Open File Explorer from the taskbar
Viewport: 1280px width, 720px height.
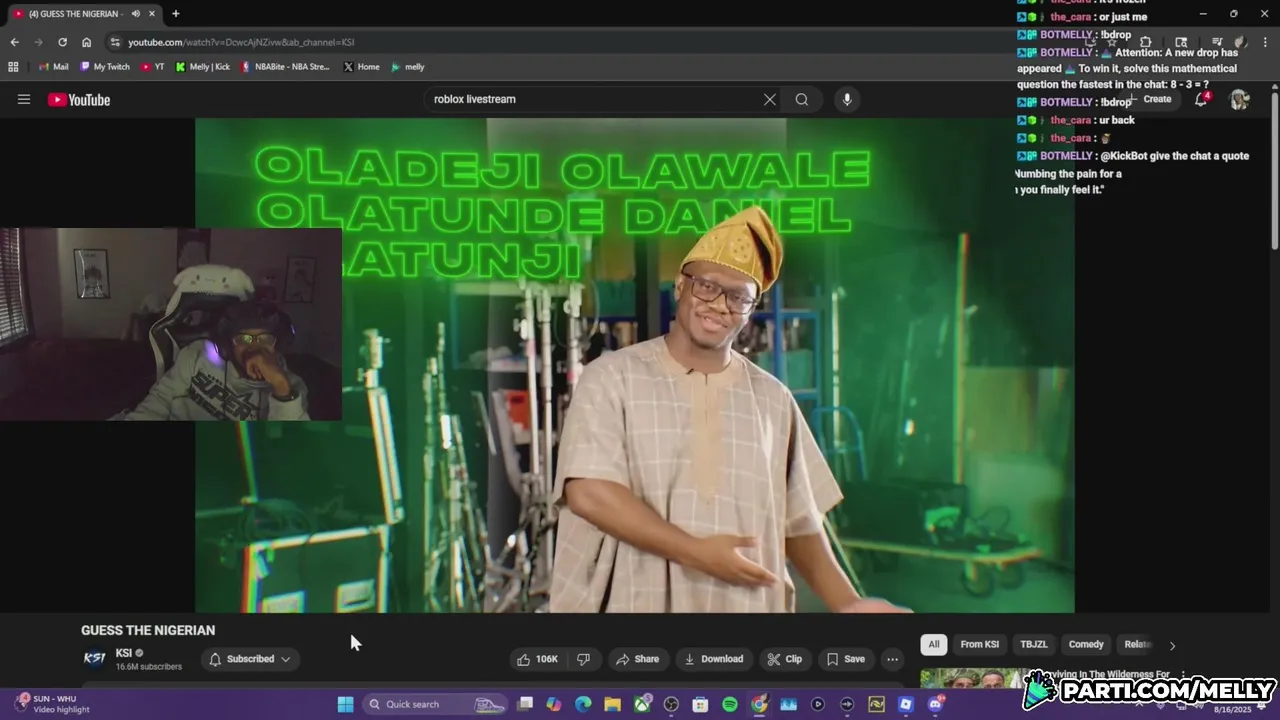(x=612, y=704)
